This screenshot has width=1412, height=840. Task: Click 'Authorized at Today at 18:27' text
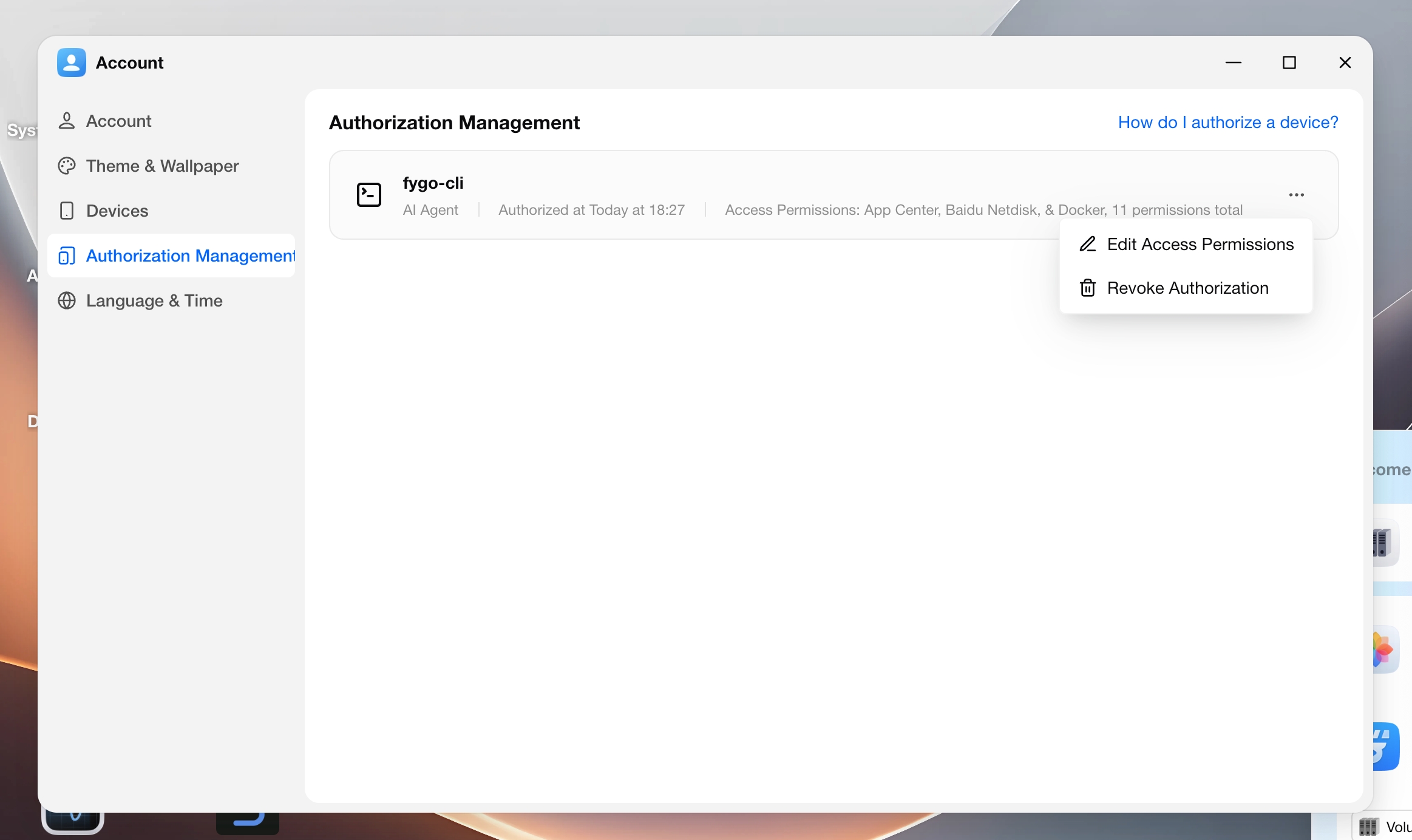pos(592,209)
